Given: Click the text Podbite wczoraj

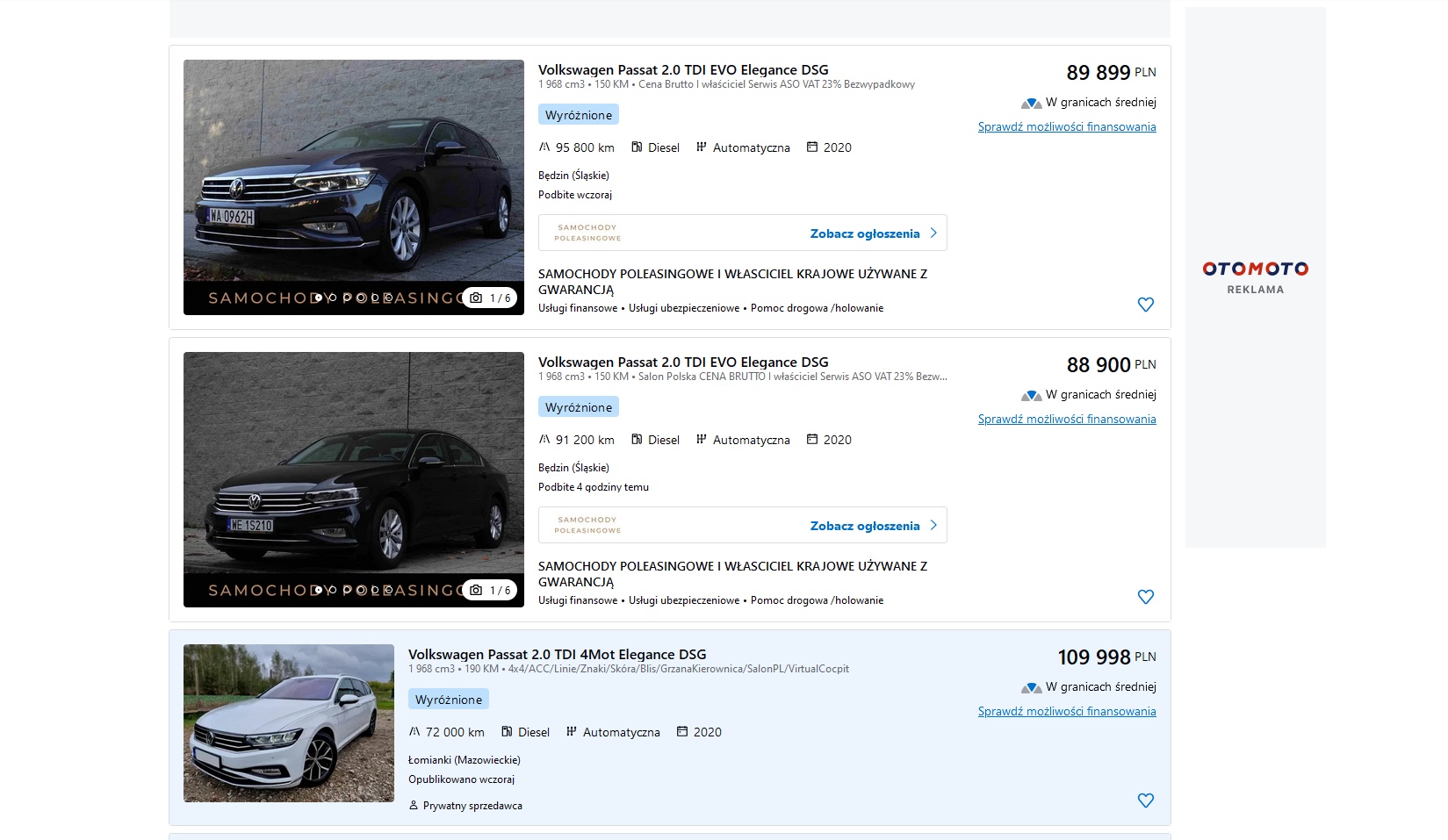Looking at the screenshot, I should (x=575, y=195).
